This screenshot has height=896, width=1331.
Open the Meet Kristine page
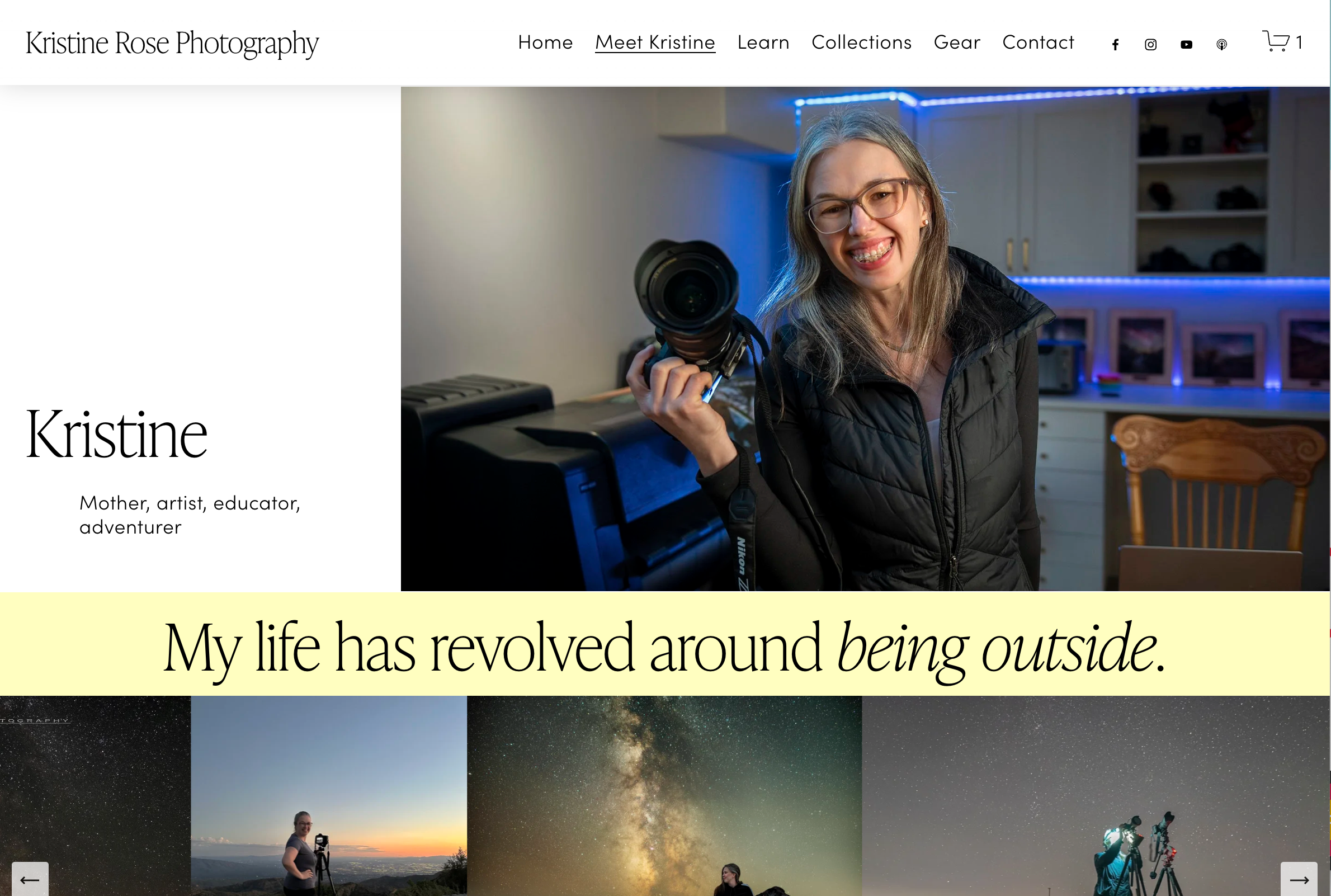click(x=655, y=43)
